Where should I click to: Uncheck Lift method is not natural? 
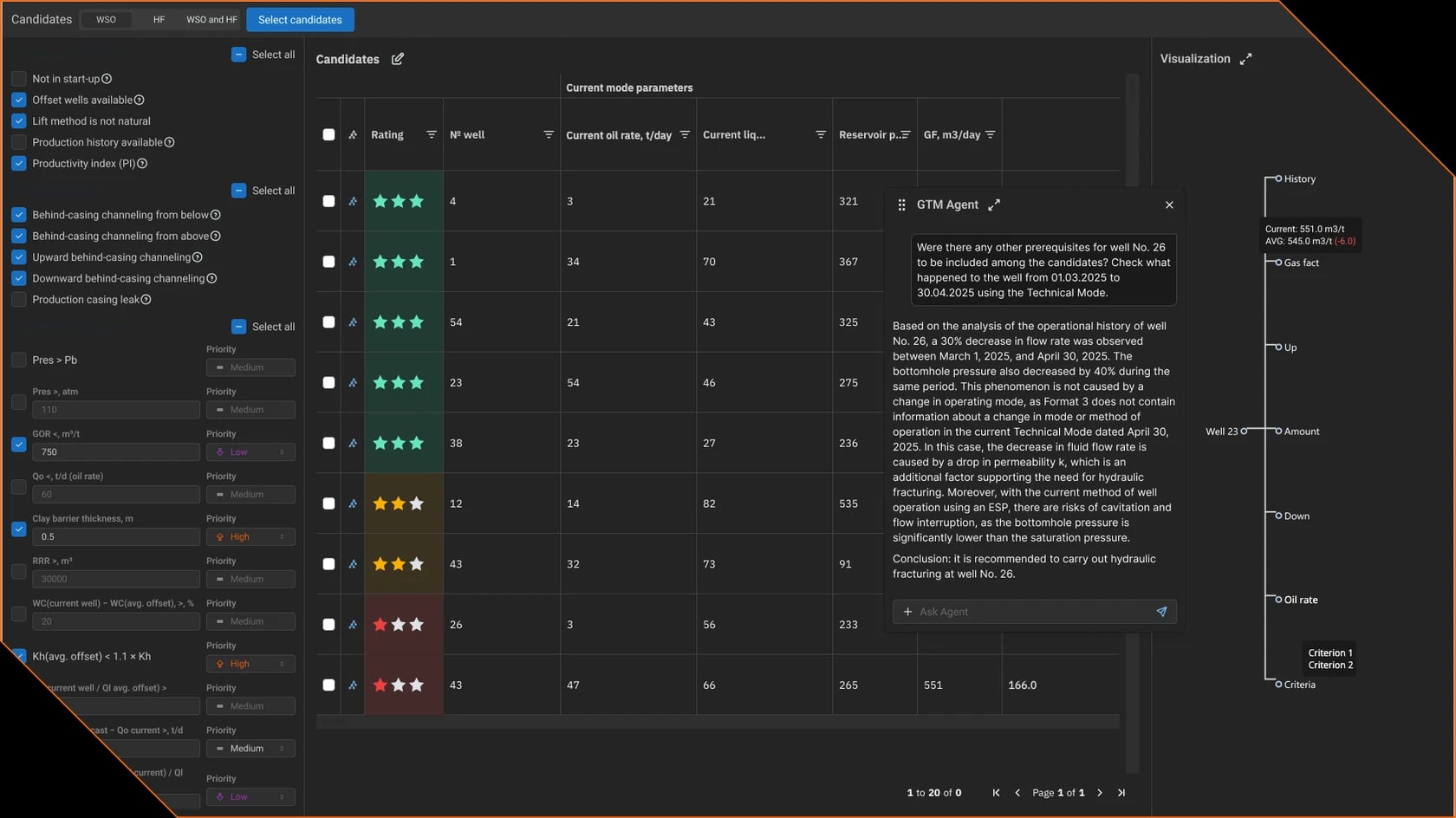(19, 121)
